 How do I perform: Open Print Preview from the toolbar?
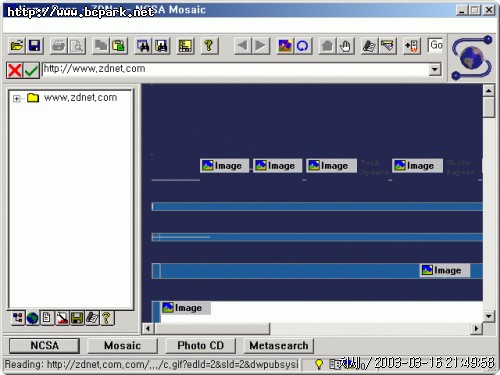tap(77, 46)
